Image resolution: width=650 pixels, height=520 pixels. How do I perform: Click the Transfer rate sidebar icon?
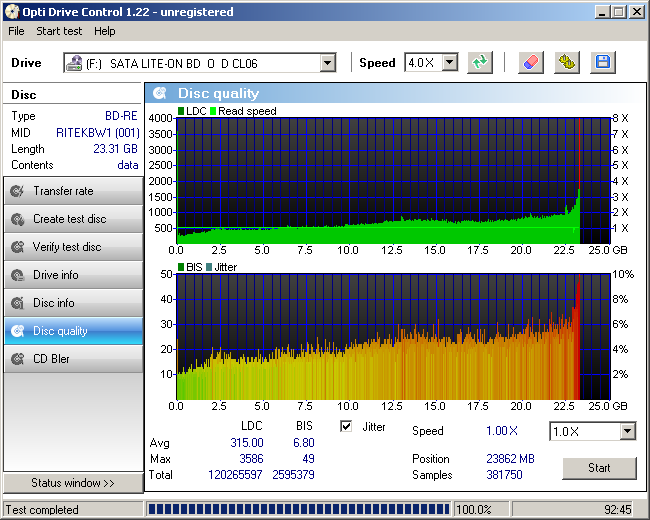[17, 191]
